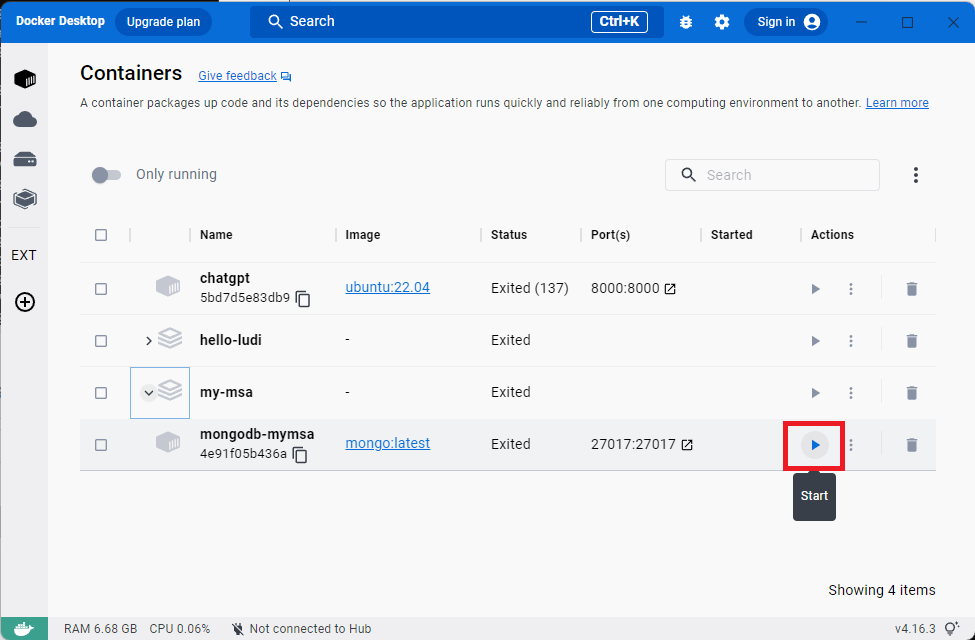Open the Volumes drive icon in sidebar
Viewport: 975px width, 640px height.
pos(25,159)
